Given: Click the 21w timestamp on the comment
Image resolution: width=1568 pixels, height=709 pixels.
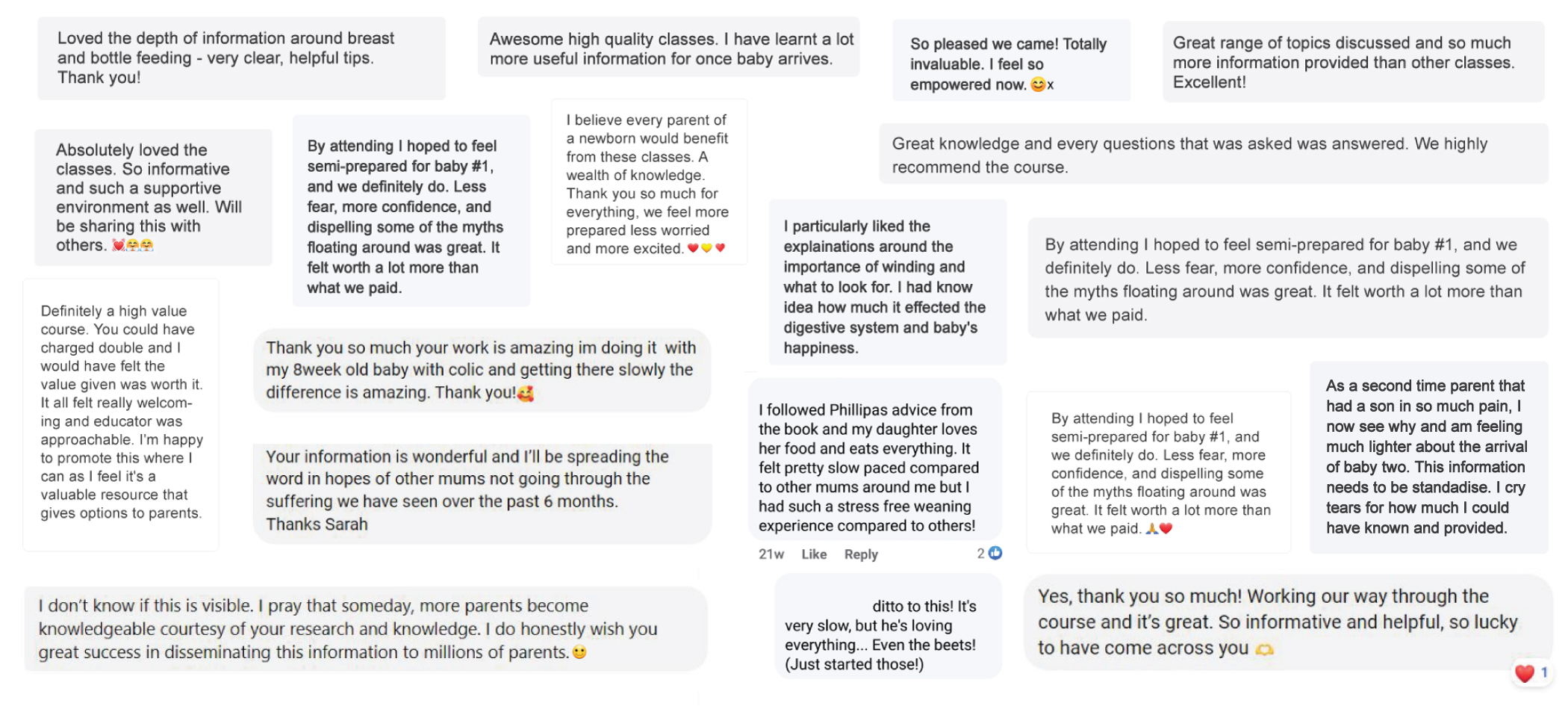Looking at the screenshot, I should pos(771,554).
